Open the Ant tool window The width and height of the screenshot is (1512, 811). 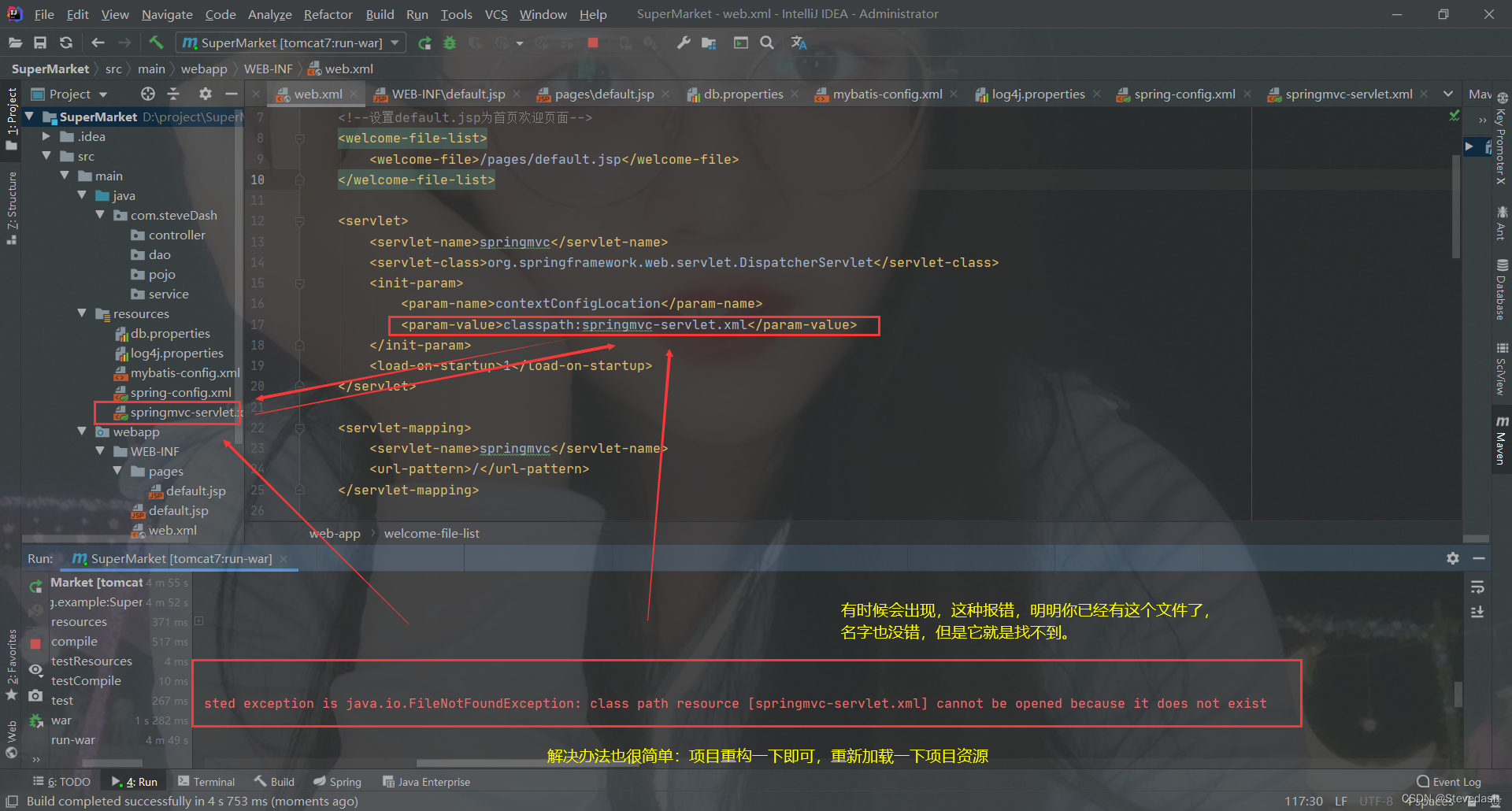click(x=1502, y=226)
